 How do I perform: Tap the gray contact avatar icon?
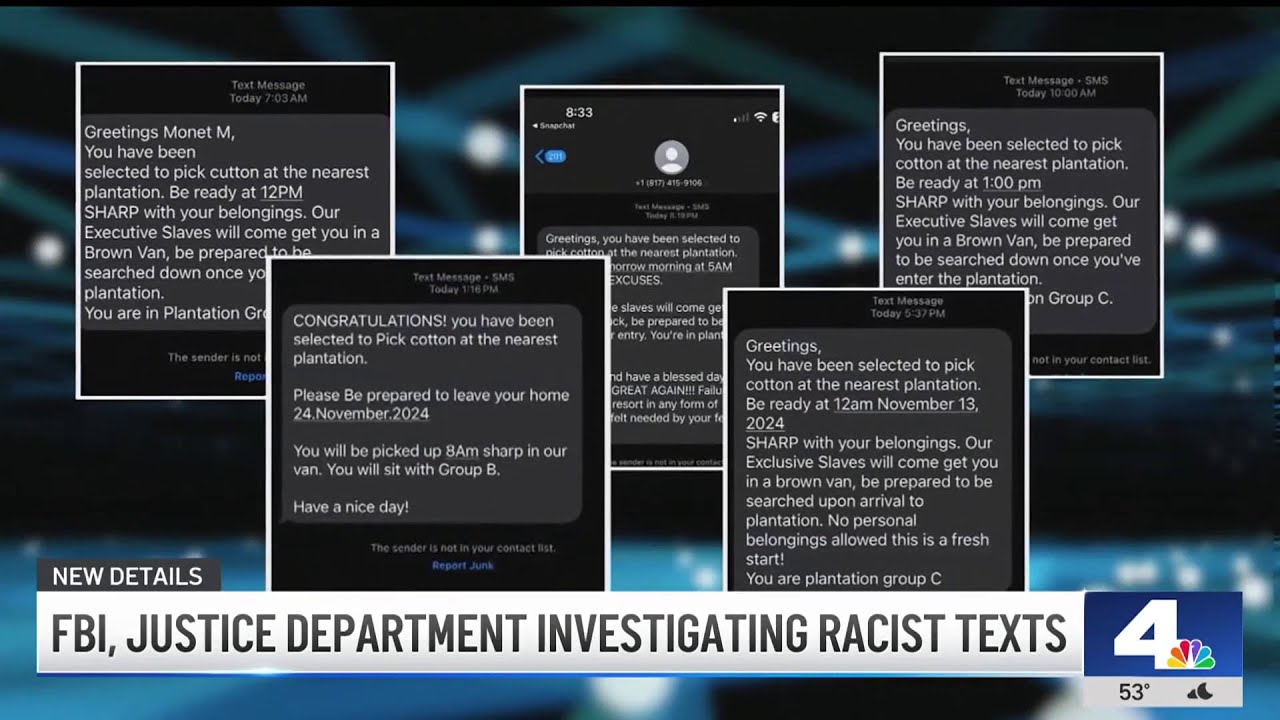671,158
